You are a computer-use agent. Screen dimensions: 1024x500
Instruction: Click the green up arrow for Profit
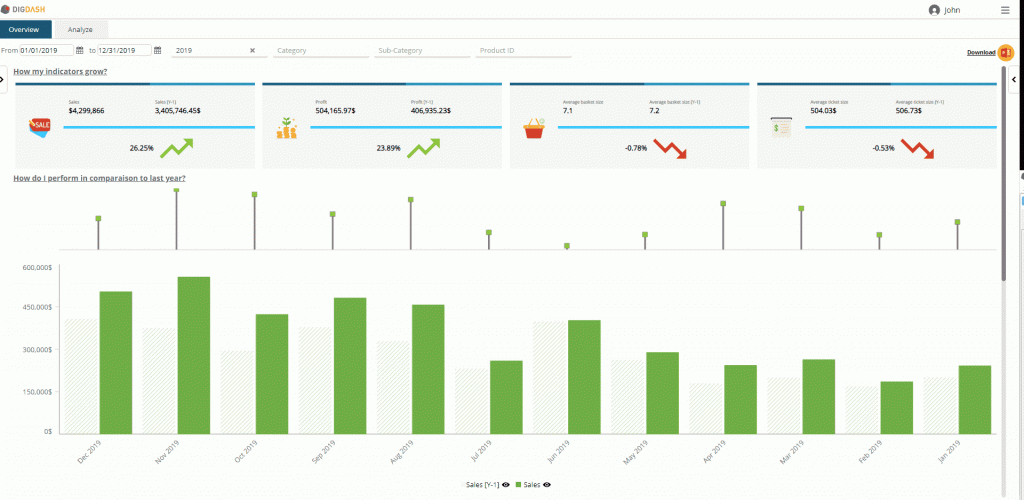pyautogui.click(x=423, y=148)
